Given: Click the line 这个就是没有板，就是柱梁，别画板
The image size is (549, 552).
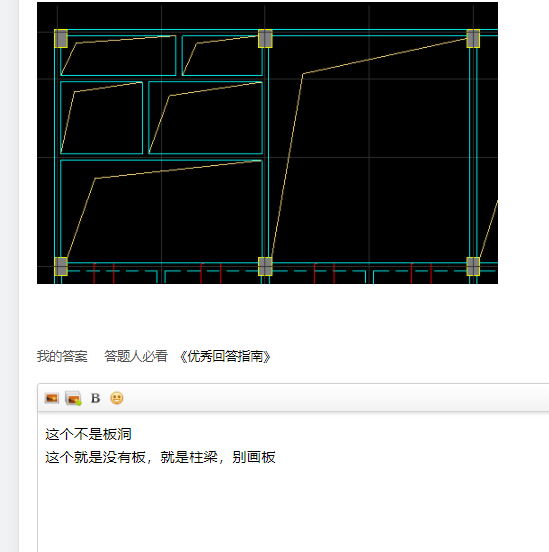Looking at the screenshot, I should (160, 457).
